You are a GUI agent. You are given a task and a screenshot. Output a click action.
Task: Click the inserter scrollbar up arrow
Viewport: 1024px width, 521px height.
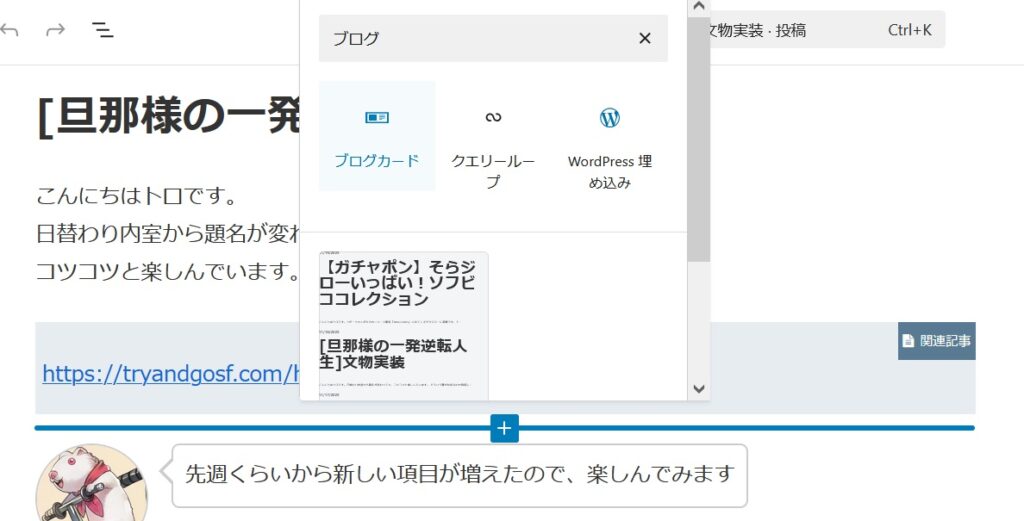(x=699, y=7)
